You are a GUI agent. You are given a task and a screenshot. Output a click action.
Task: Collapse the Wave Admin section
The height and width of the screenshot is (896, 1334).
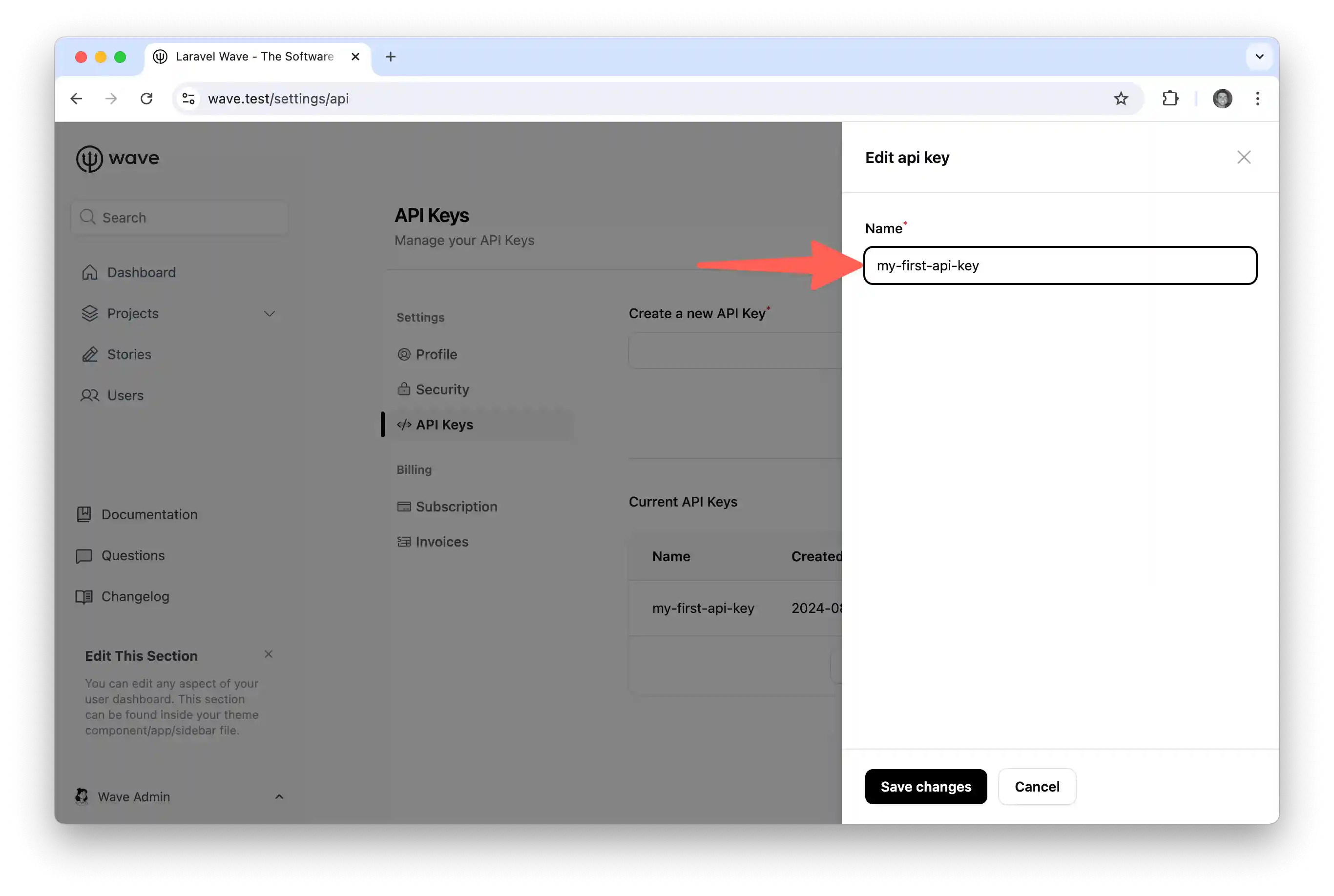click(279, 796)
